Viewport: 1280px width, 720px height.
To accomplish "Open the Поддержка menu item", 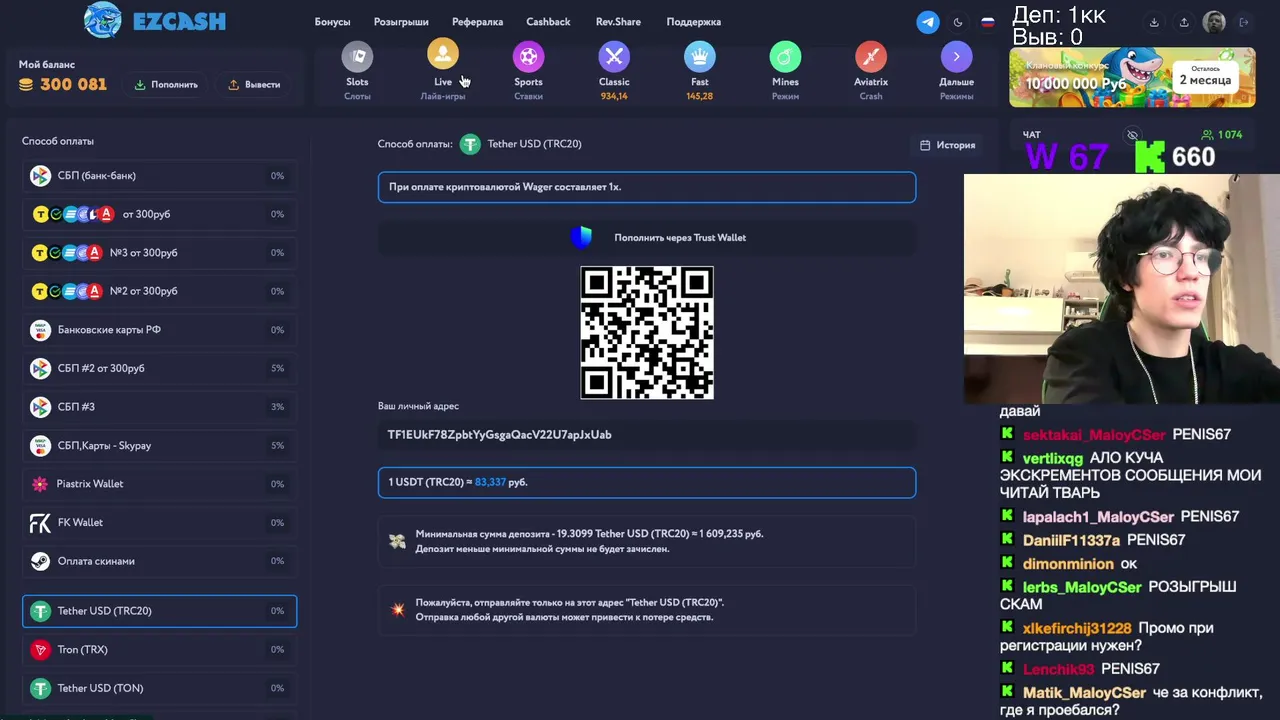I will [693, 22].
